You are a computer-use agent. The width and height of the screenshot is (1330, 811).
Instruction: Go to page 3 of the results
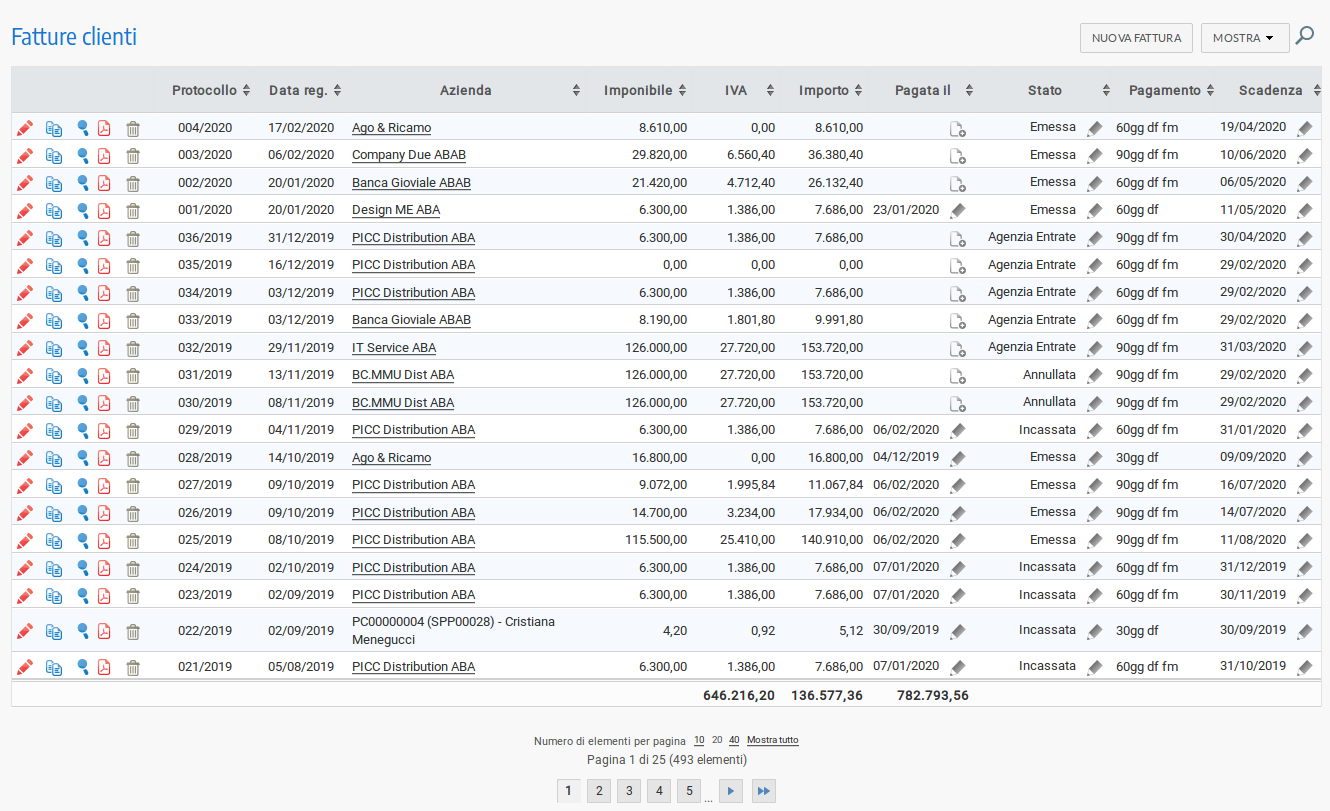[x=628, y=791]
